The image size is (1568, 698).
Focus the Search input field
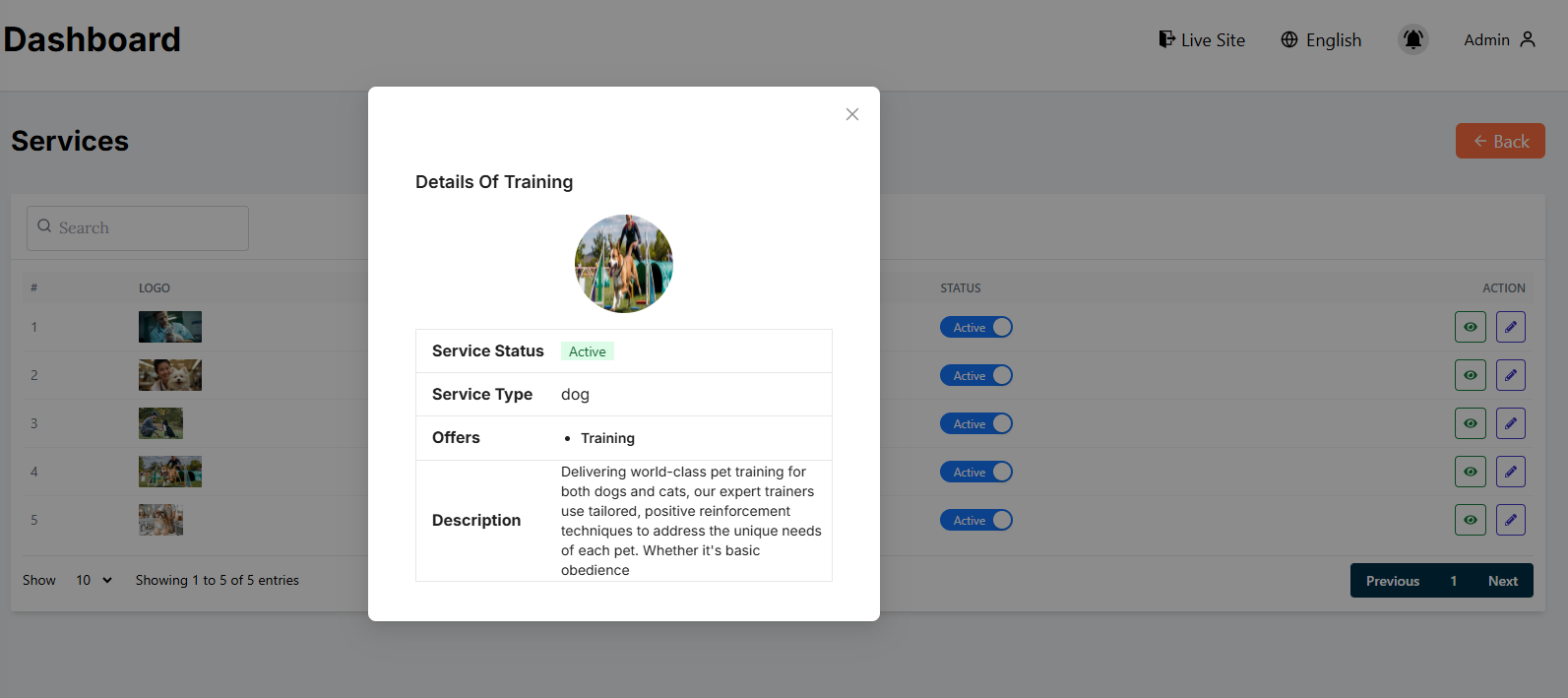(x=138, y=227)
